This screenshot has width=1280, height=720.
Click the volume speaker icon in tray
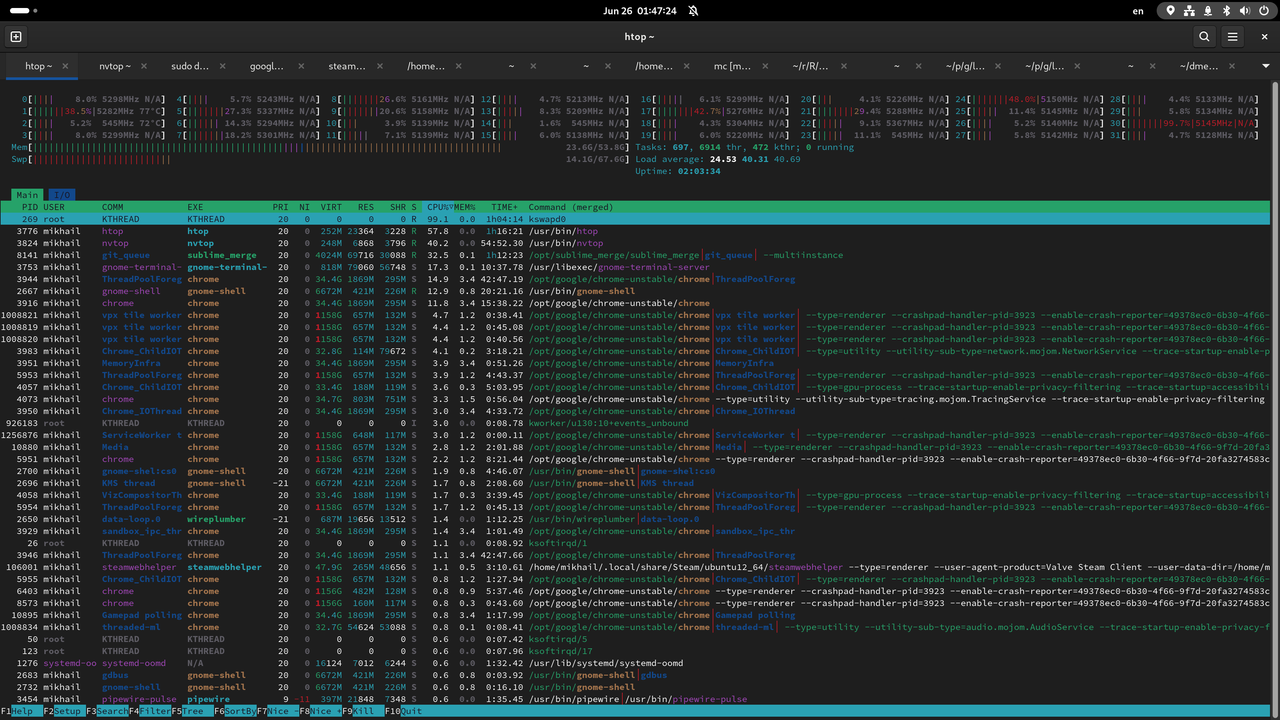point(1247,10)
